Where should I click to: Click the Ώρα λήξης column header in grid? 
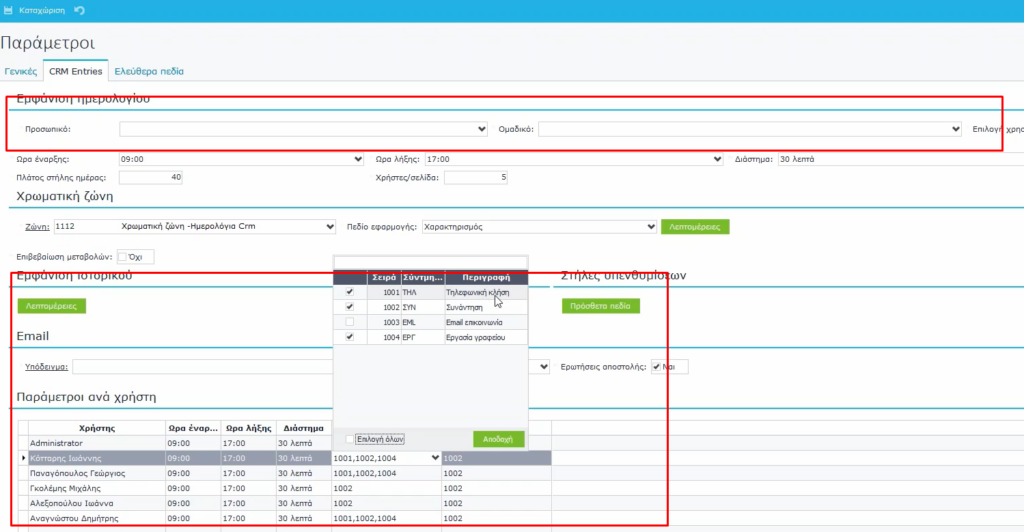click(248, 428)
